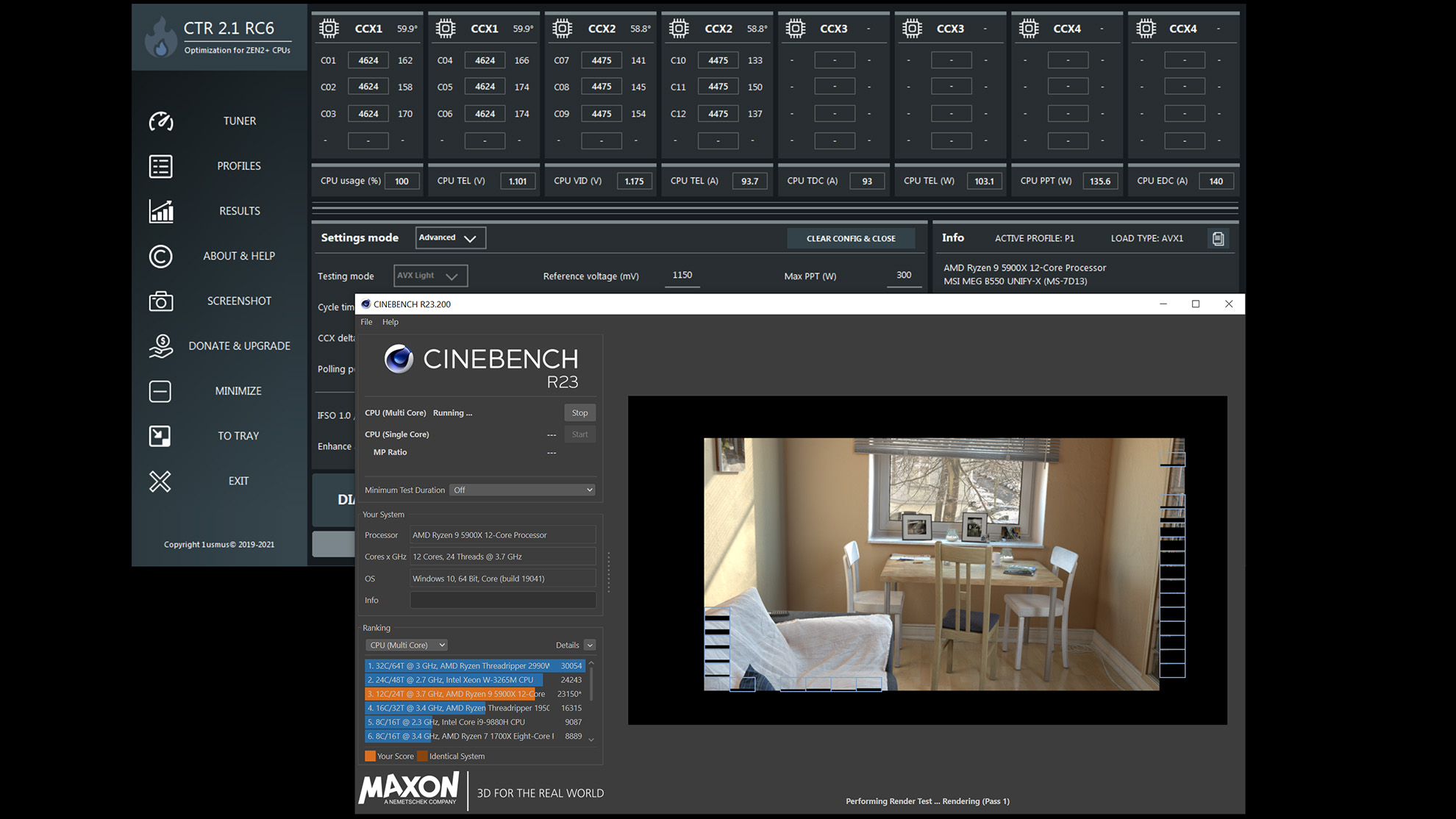Click Clear Config & Close button

(x=851, y=238)
